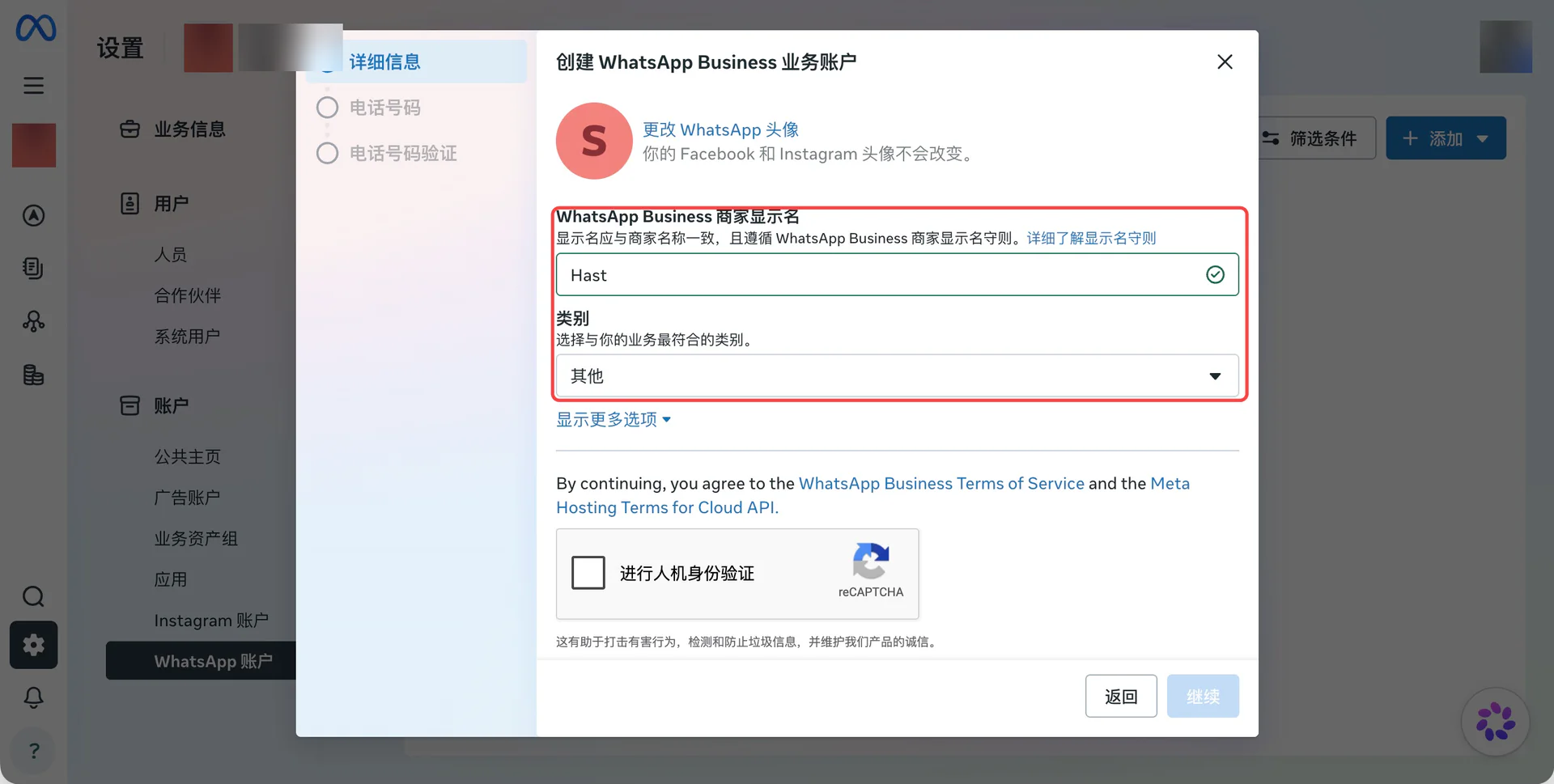Open 公共主页 in the sidebar

point(188,456)
